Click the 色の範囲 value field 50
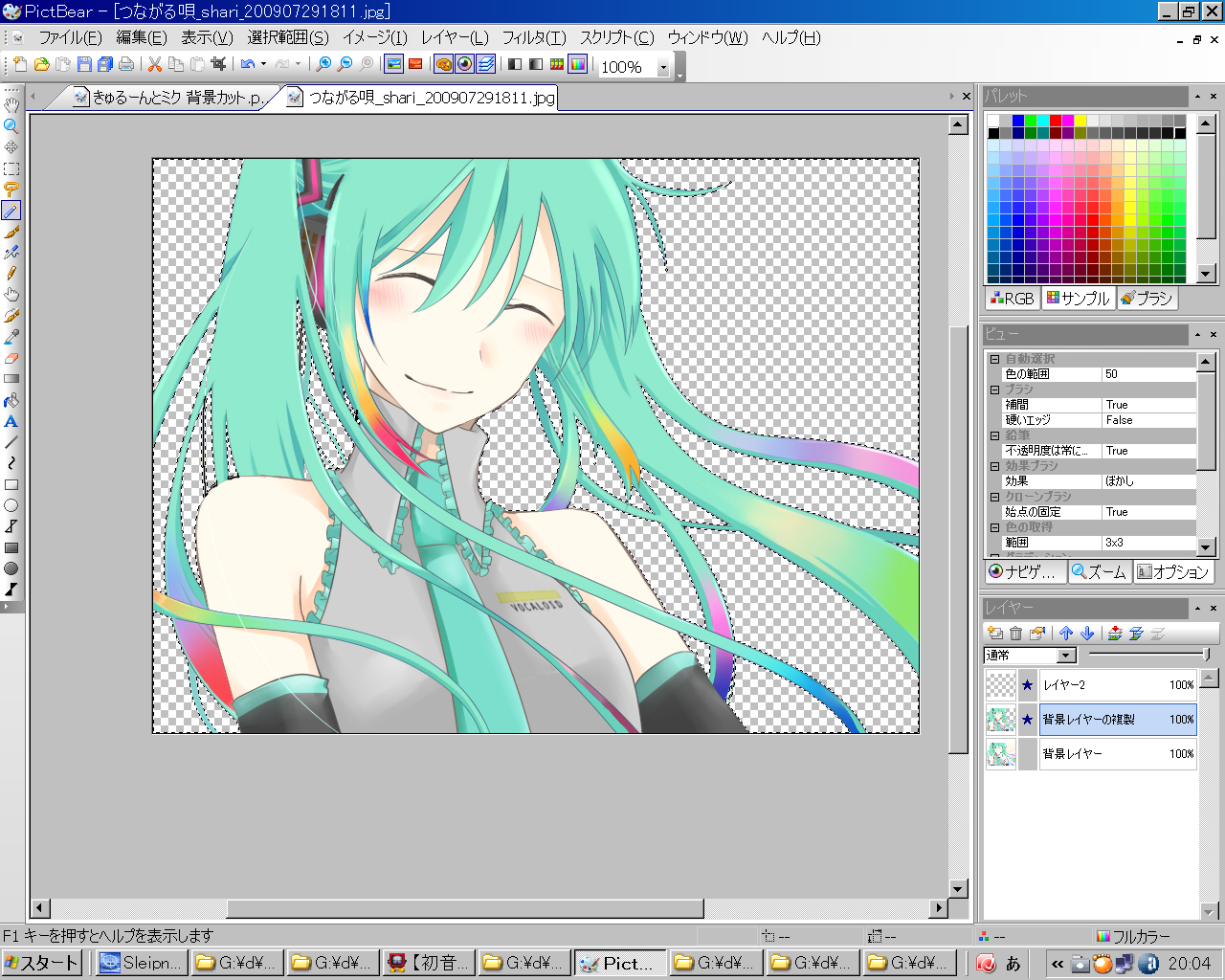1225x980 pixels. tap(1148, 374)
